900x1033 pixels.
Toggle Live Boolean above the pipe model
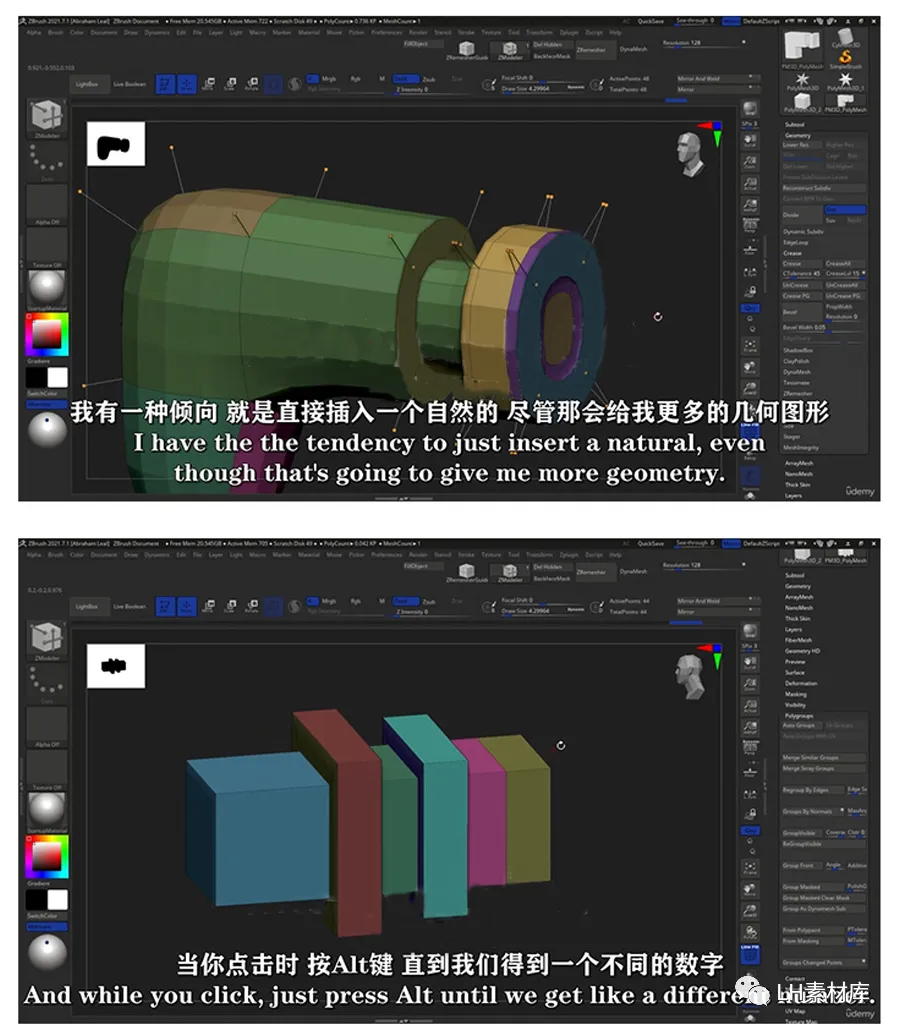tap(129, 84)
